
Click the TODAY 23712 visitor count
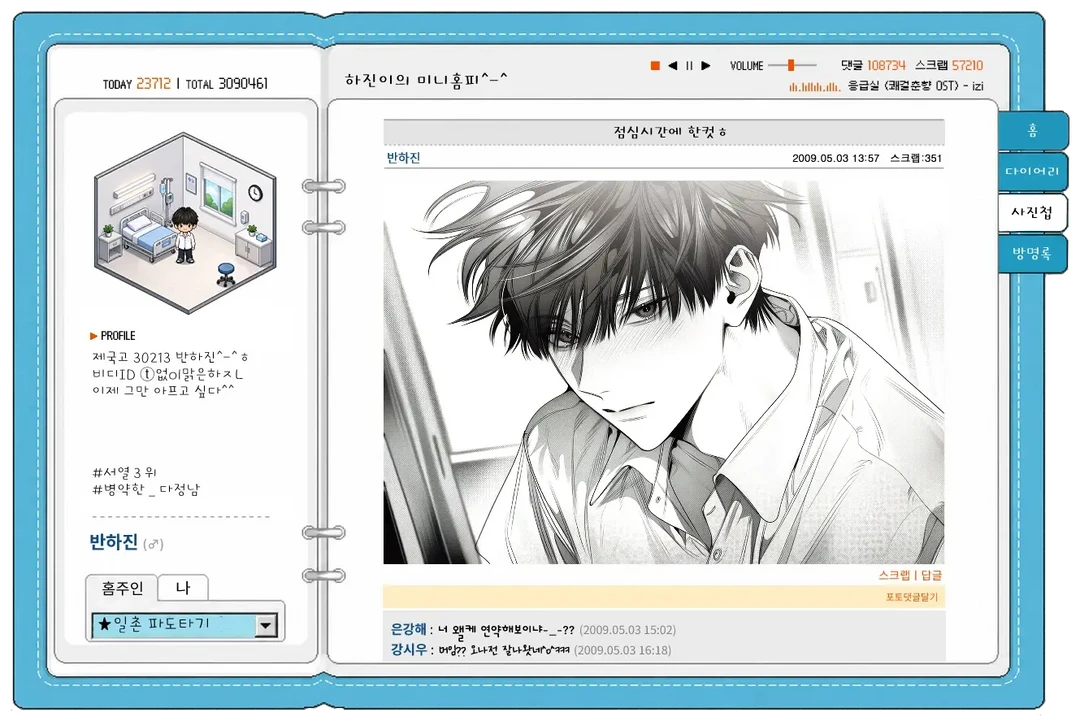point(136,83)
